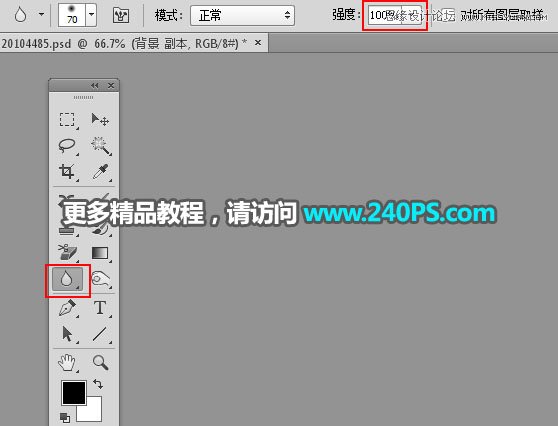Select the Magic Wand tool
Screen dimensions: 558x426
point(101,146)
